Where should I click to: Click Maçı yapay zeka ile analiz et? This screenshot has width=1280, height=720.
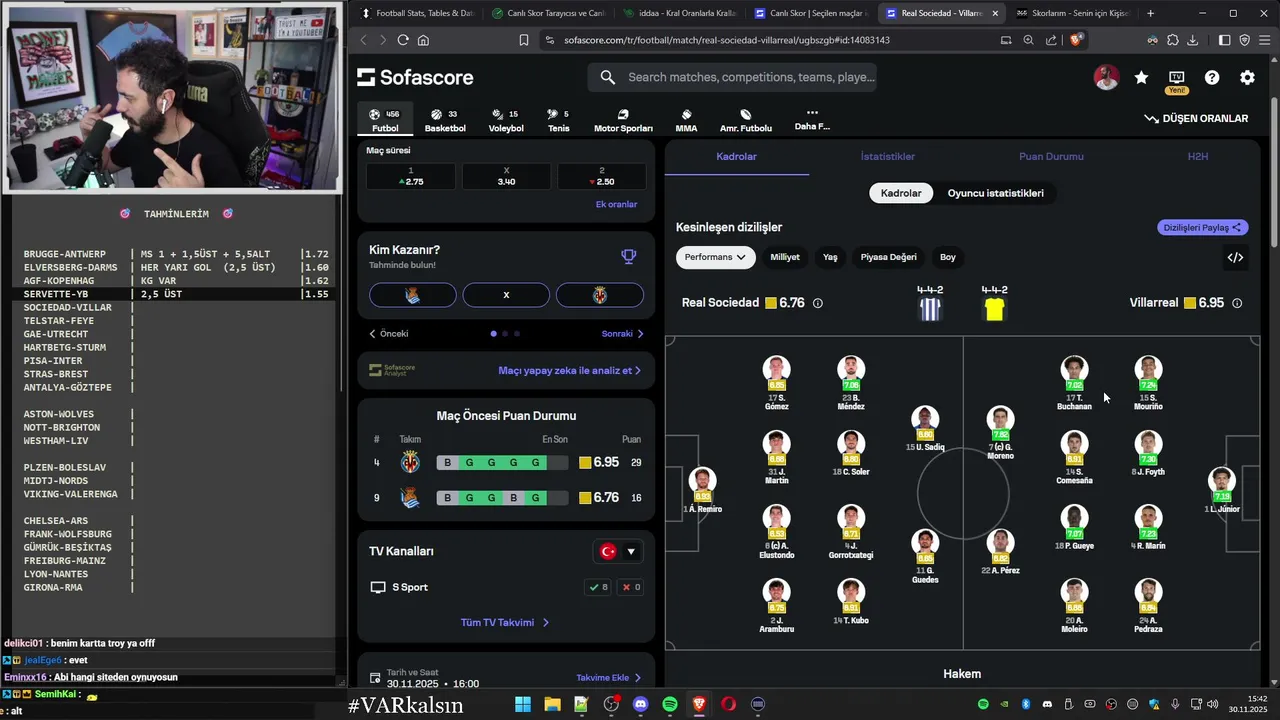tap(569, 370)
